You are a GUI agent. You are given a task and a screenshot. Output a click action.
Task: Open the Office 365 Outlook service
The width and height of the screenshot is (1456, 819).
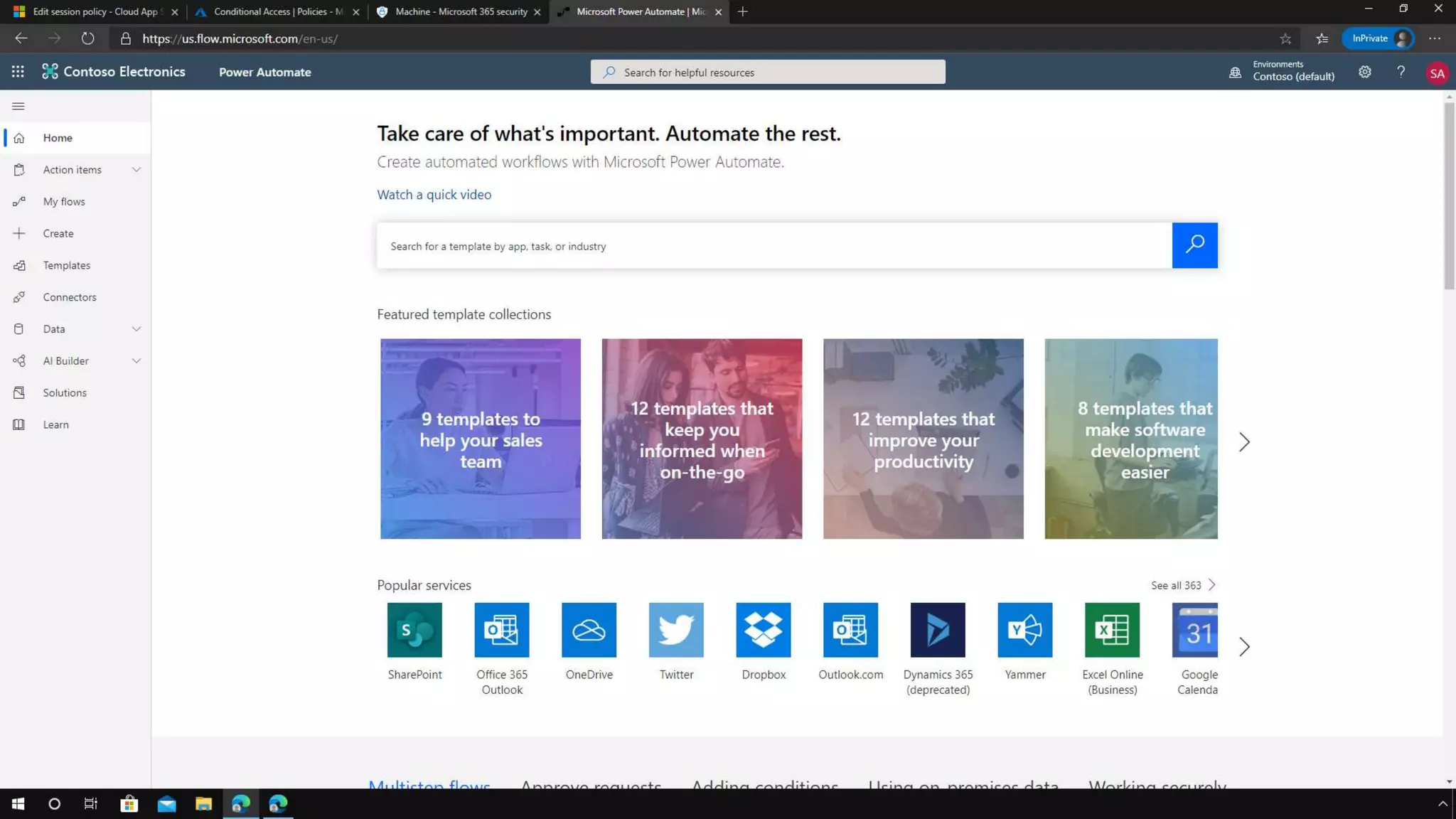[x=502, y=630]
